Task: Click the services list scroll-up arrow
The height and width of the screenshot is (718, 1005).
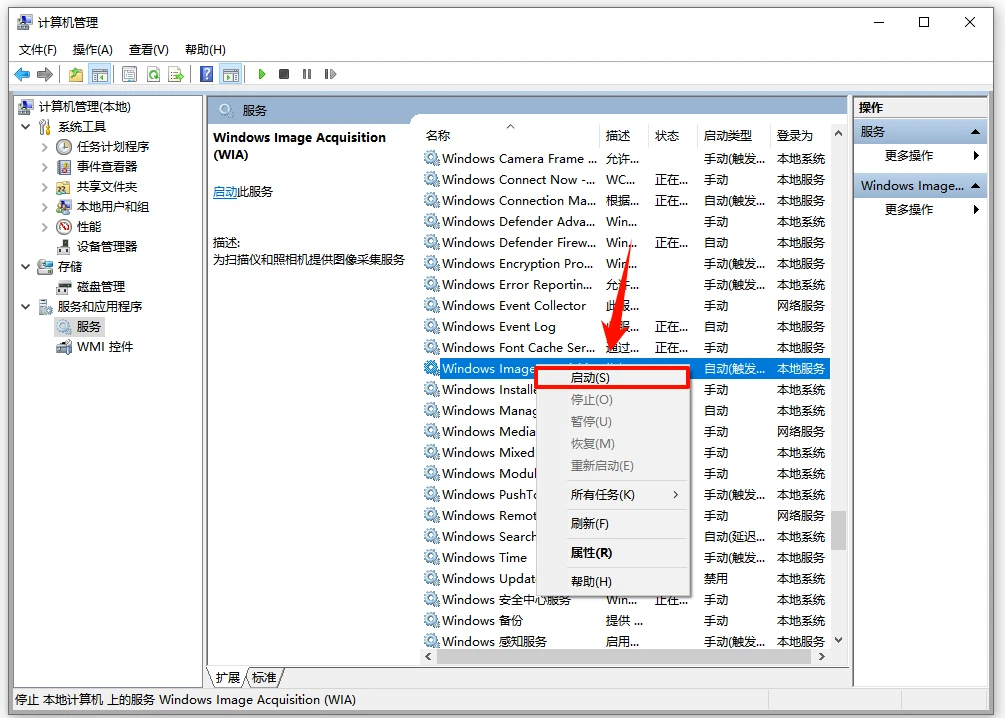Action: click(838, 133)
